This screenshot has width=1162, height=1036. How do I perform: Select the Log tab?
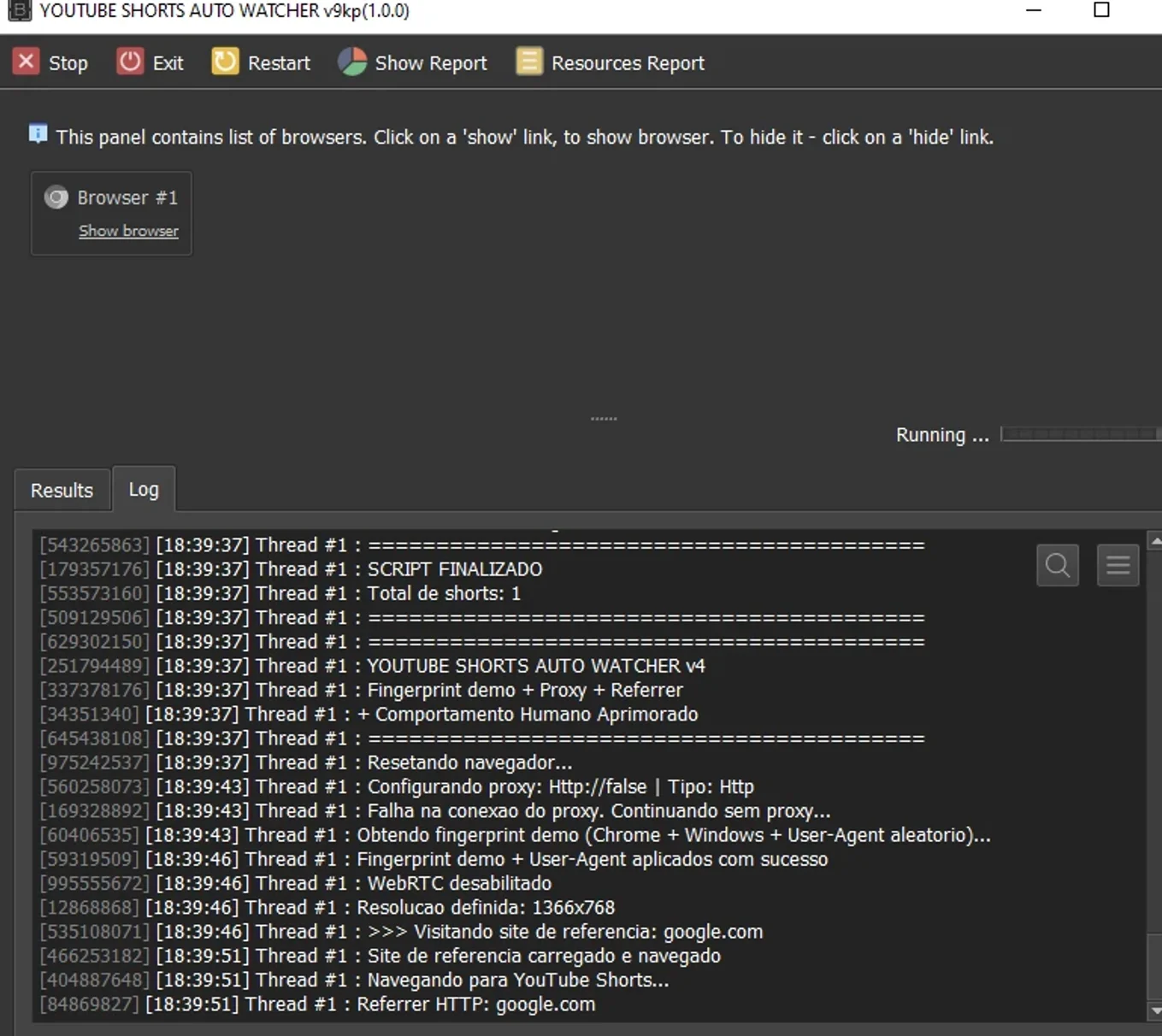pyautogui.click(x=144, y=489)
